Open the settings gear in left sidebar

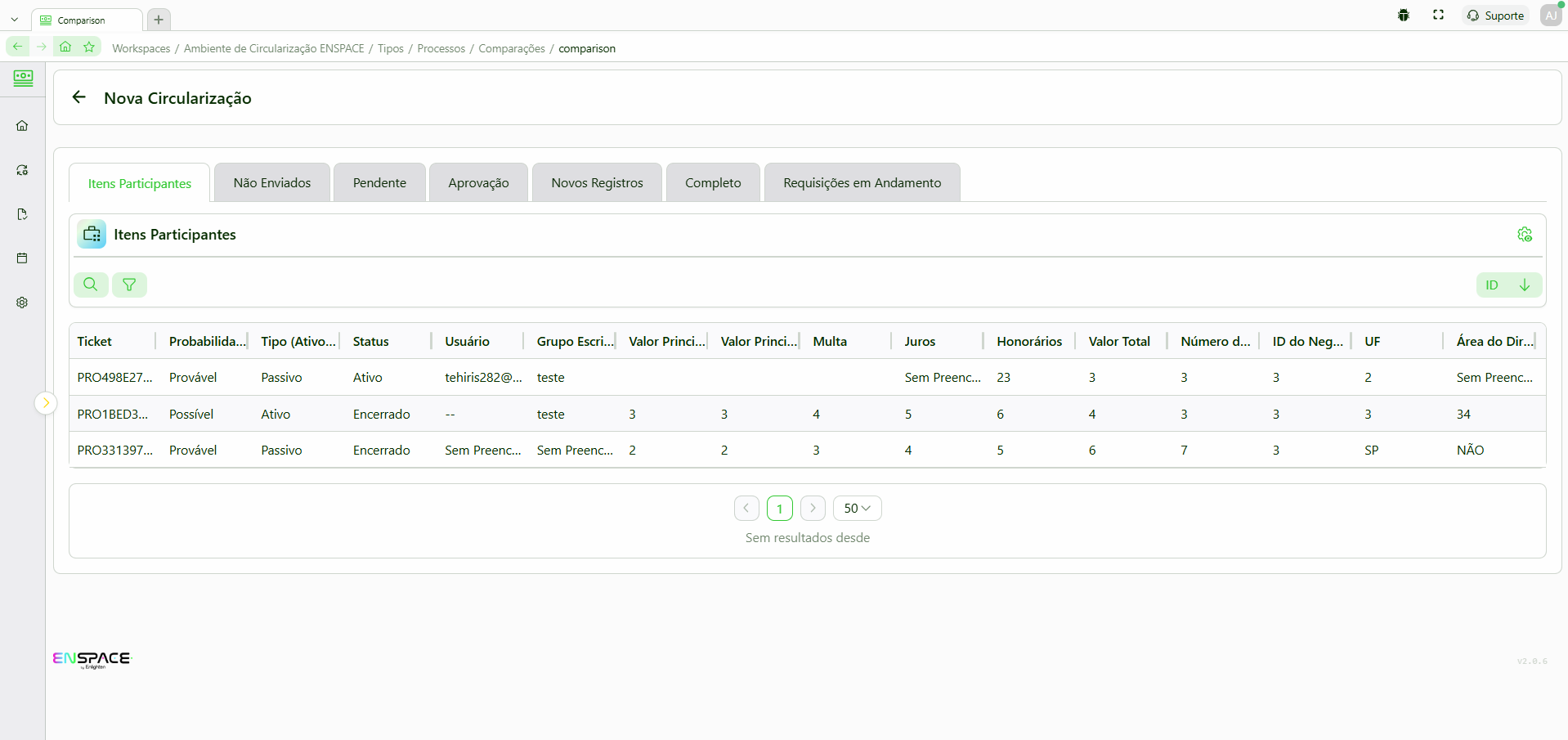pos(22,303)
